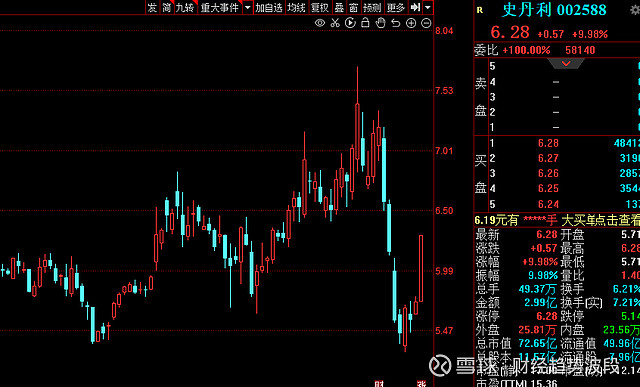Viewport: 640px width, 387px height.
Task: Click the 卖盘 sell side label
Action: (x=481, y=97)
